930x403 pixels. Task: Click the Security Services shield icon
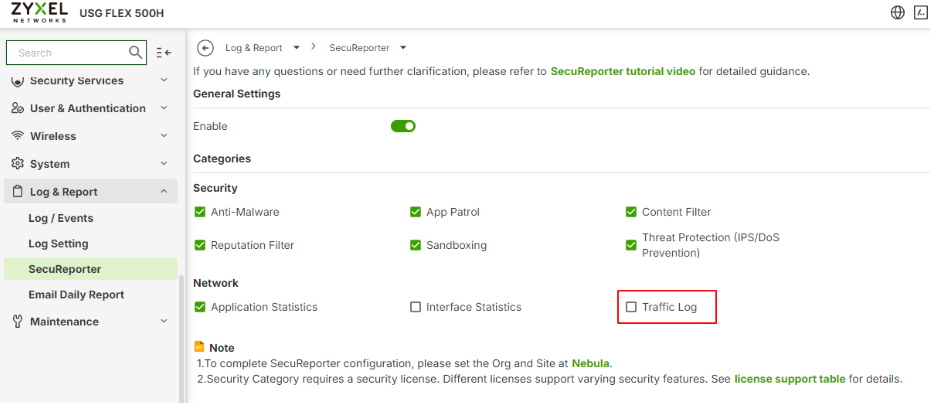coord(17,81)
